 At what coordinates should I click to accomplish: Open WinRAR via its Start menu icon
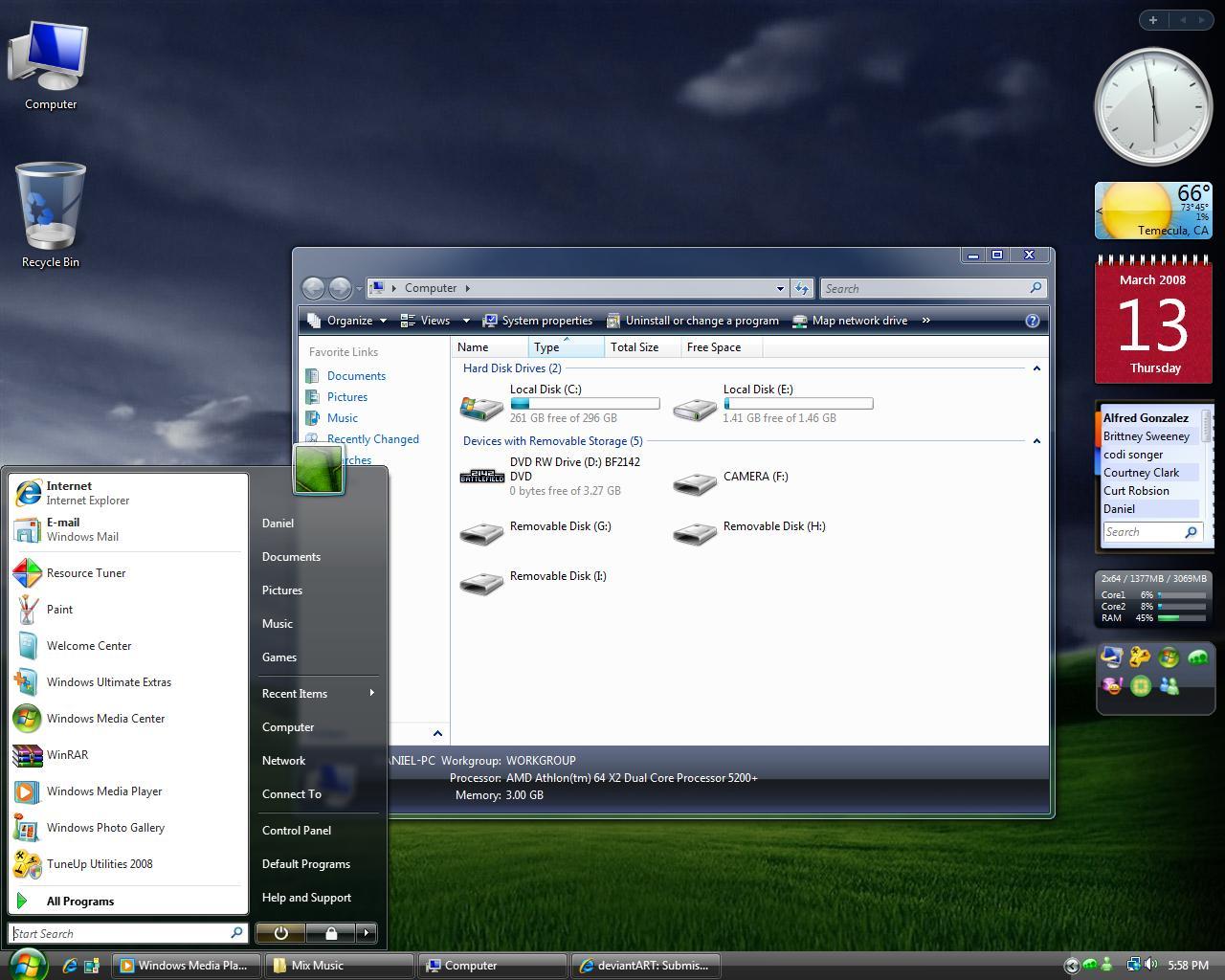pyautogui.click(x=67, y=755)
